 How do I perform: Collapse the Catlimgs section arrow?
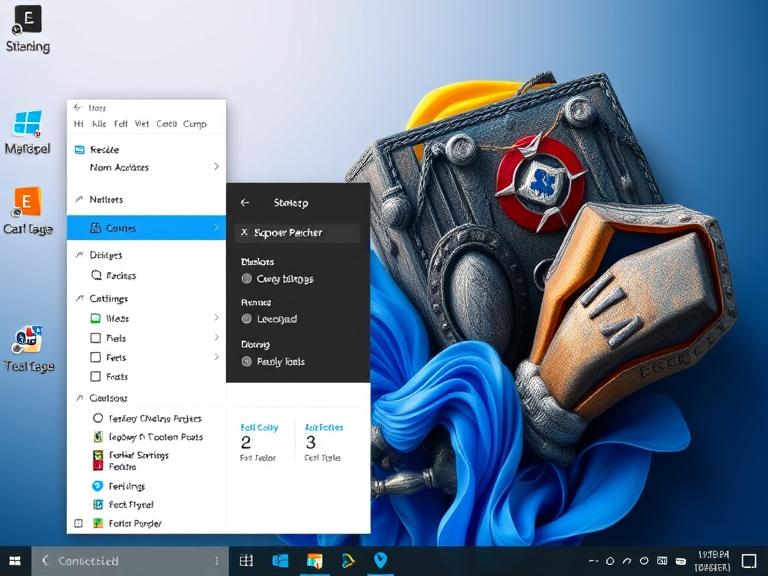point(79,298)
